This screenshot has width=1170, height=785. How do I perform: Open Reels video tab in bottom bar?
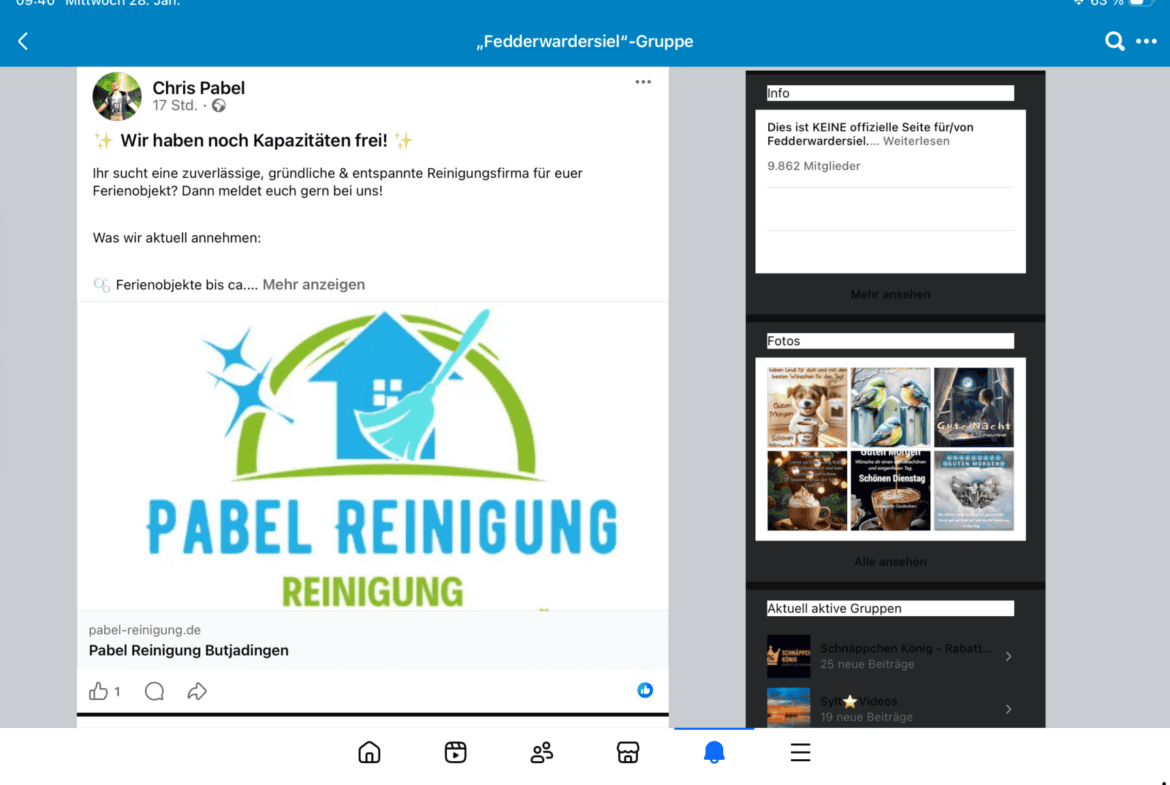(455, 752)
